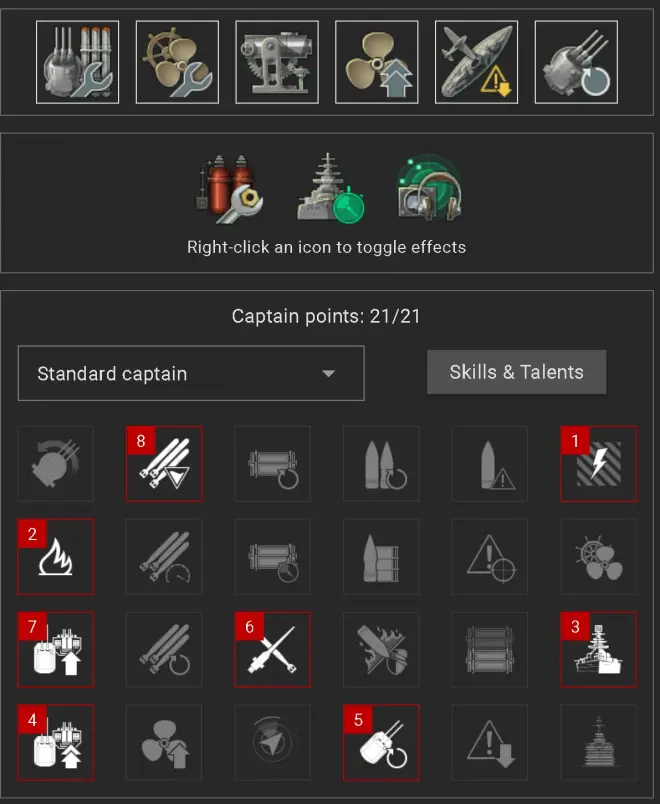Open the Skills & Talents panel
This screenshot has height=804, width=660.
tap(516, 372)
